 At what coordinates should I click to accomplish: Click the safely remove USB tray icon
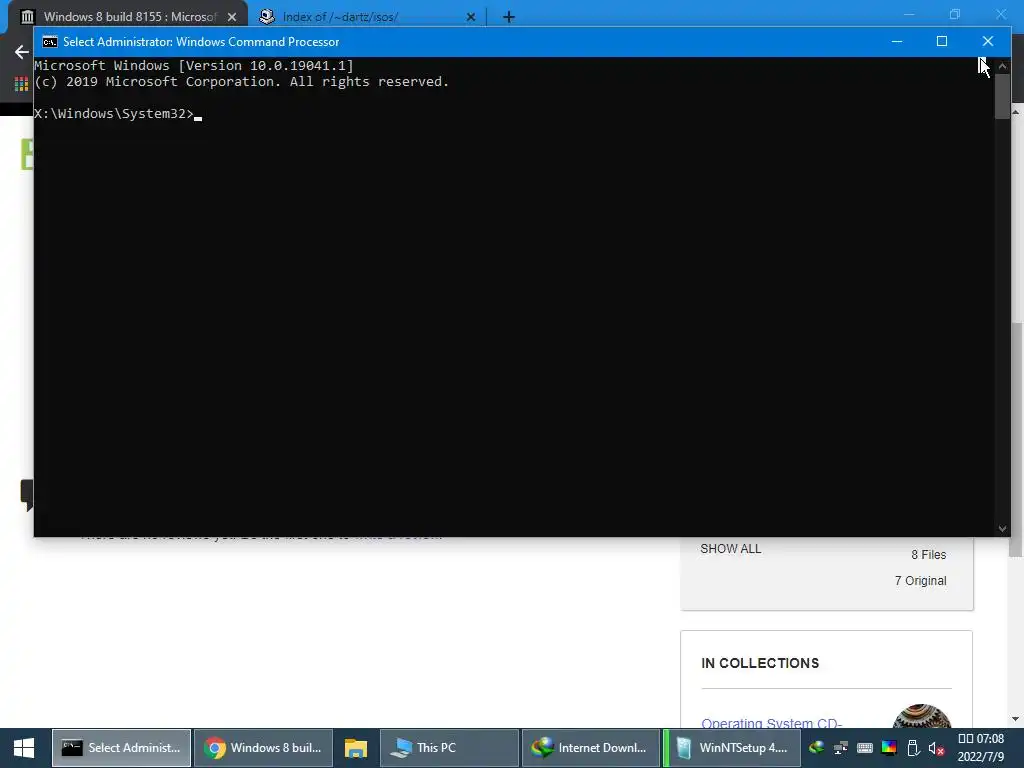(913, 748)
